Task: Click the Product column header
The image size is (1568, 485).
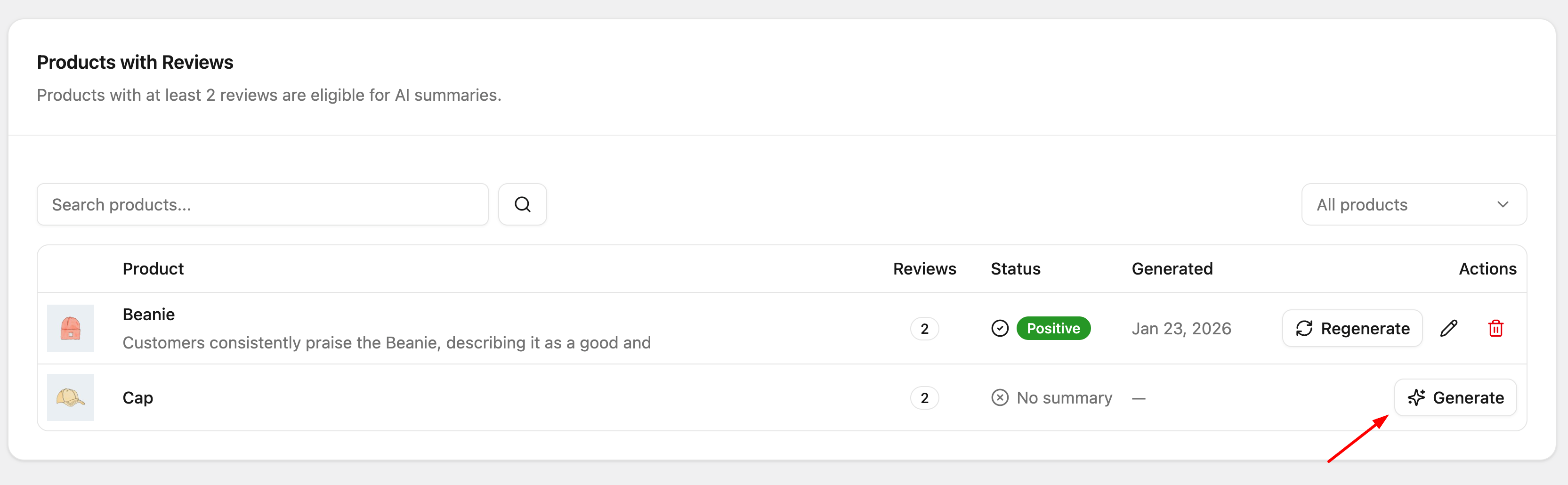Action: tap(153, 269)
